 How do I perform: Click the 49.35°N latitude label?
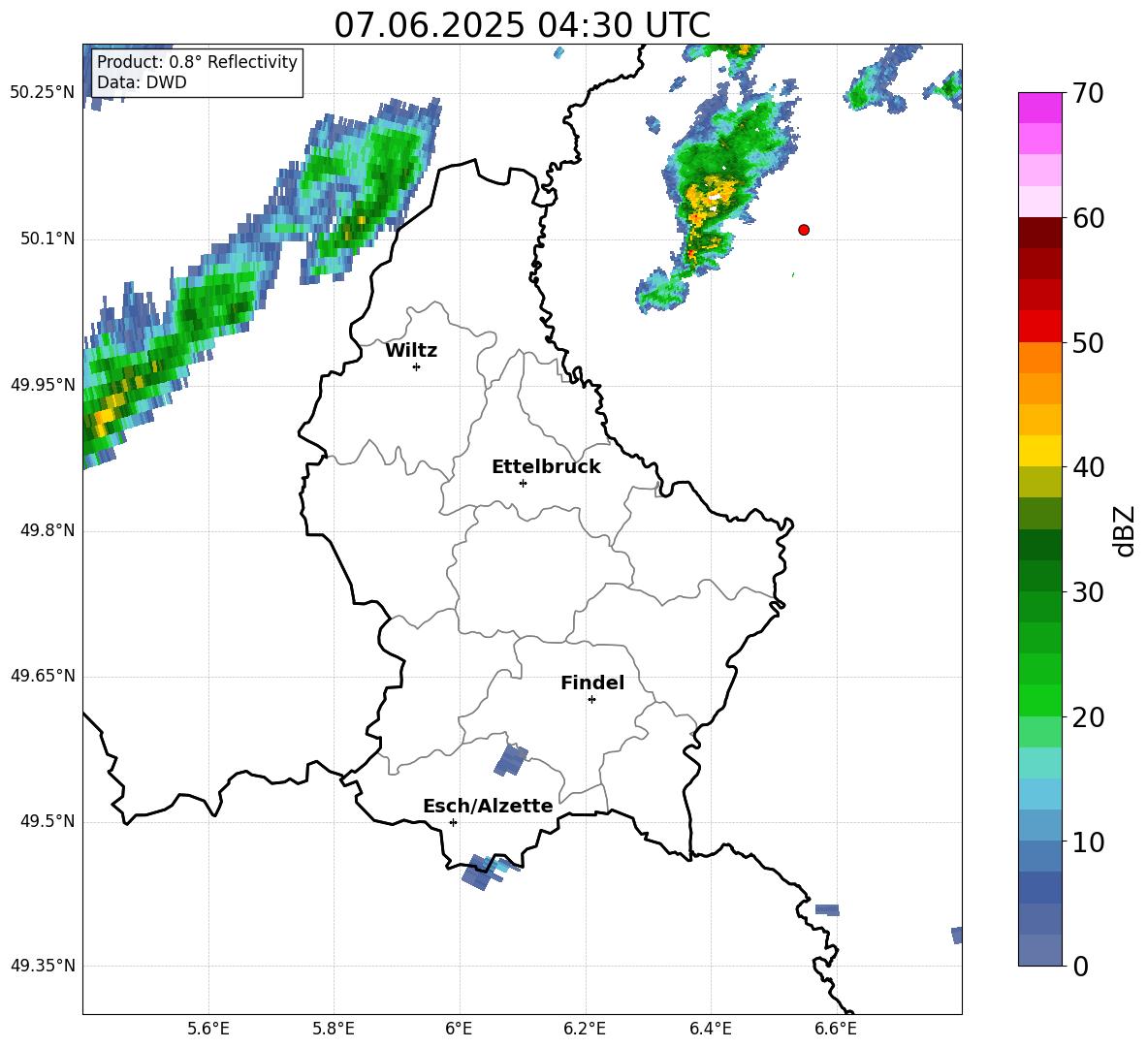[x=43, y=966]
